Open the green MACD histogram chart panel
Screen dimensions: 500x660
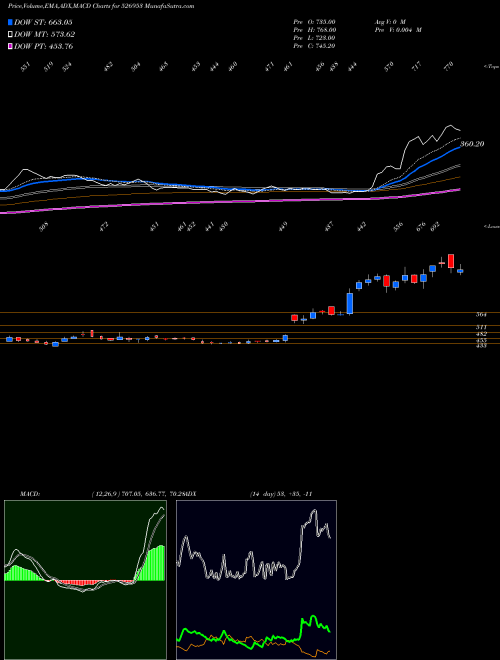pos(85,580)
